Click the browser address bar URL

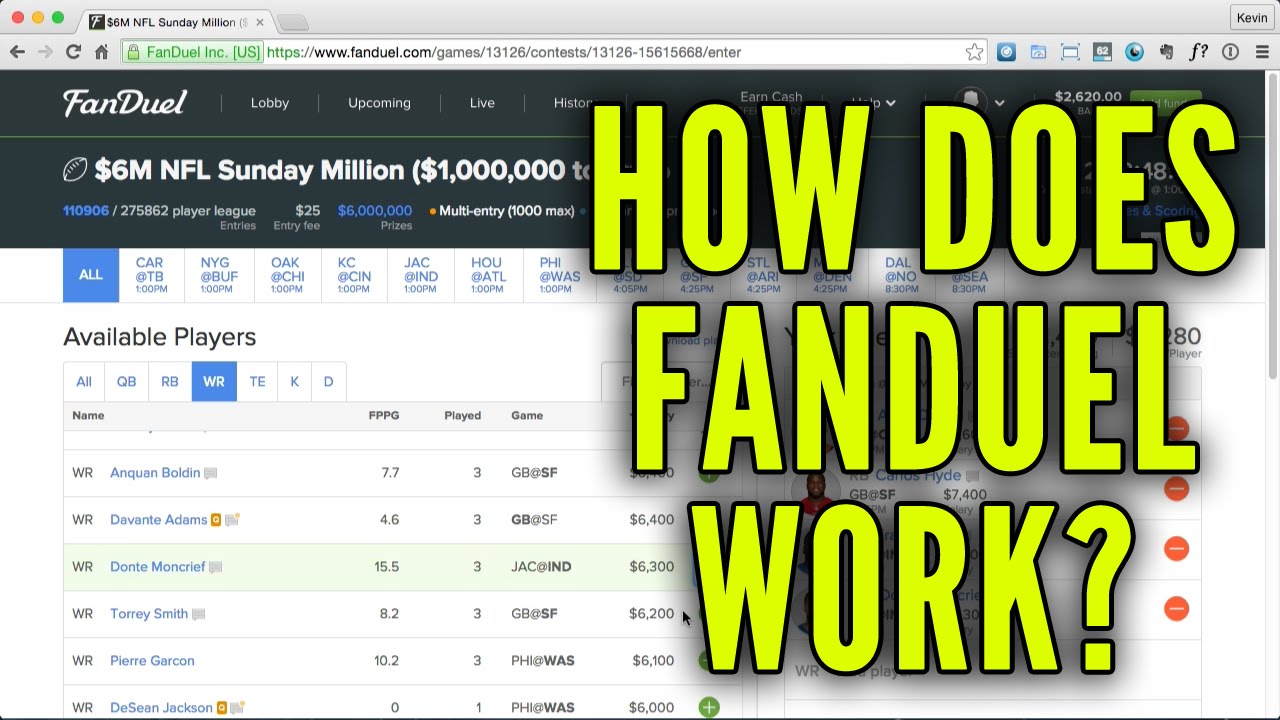point(504,52)
